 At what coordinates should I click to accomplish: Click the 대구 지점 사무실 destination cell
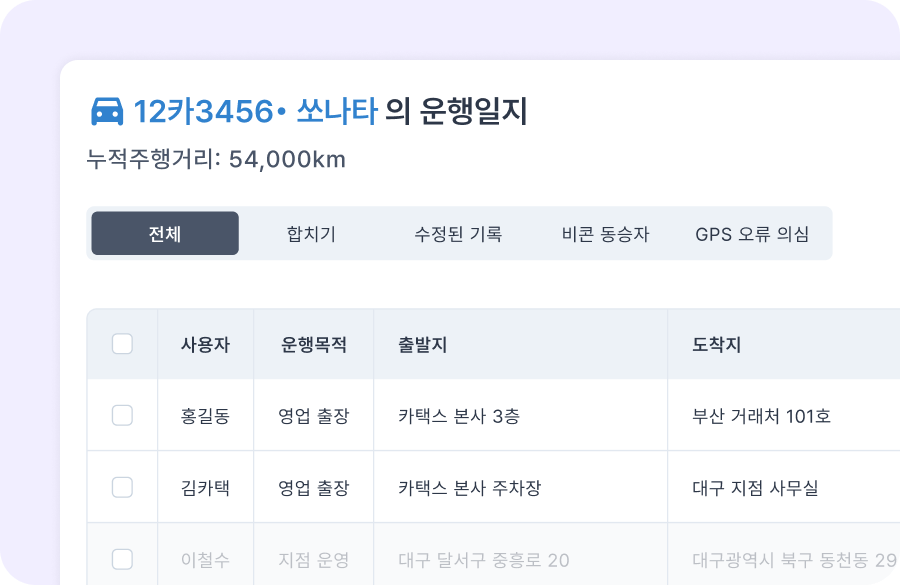pos(755,488)
